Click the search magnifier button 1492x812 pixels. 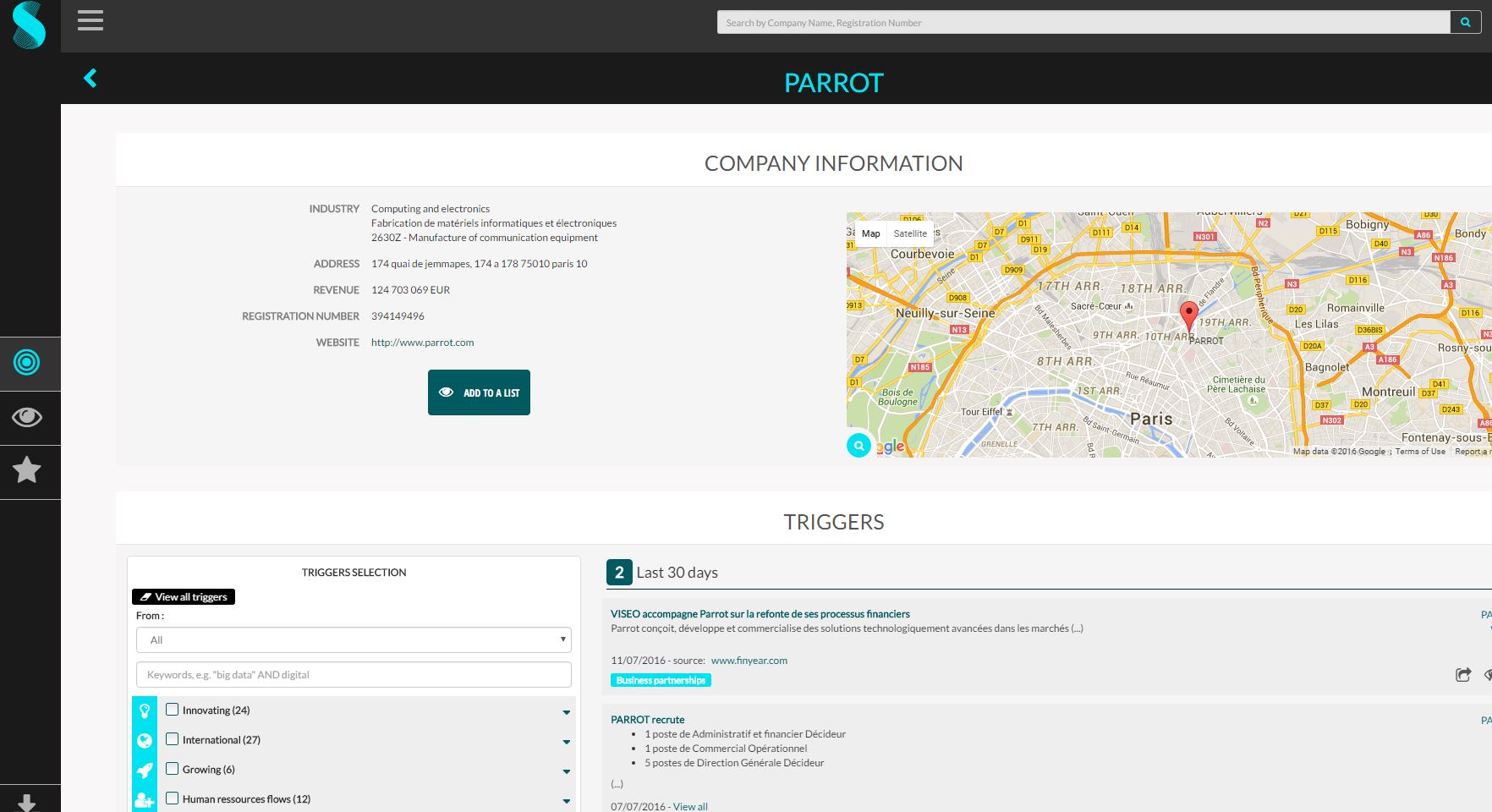(1466, 23)
